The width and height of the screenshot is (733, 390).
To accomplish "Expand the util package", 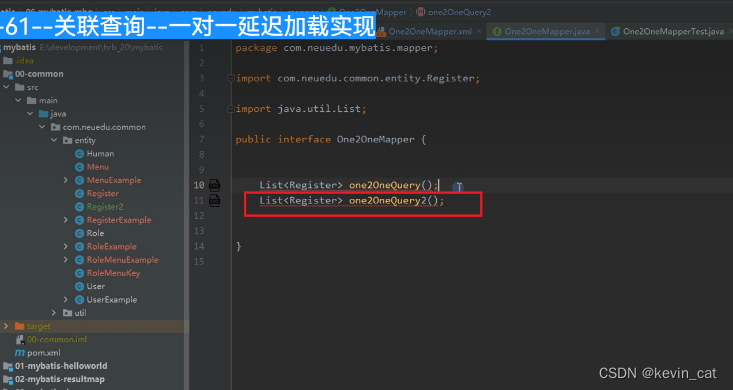I will point(54,313).
